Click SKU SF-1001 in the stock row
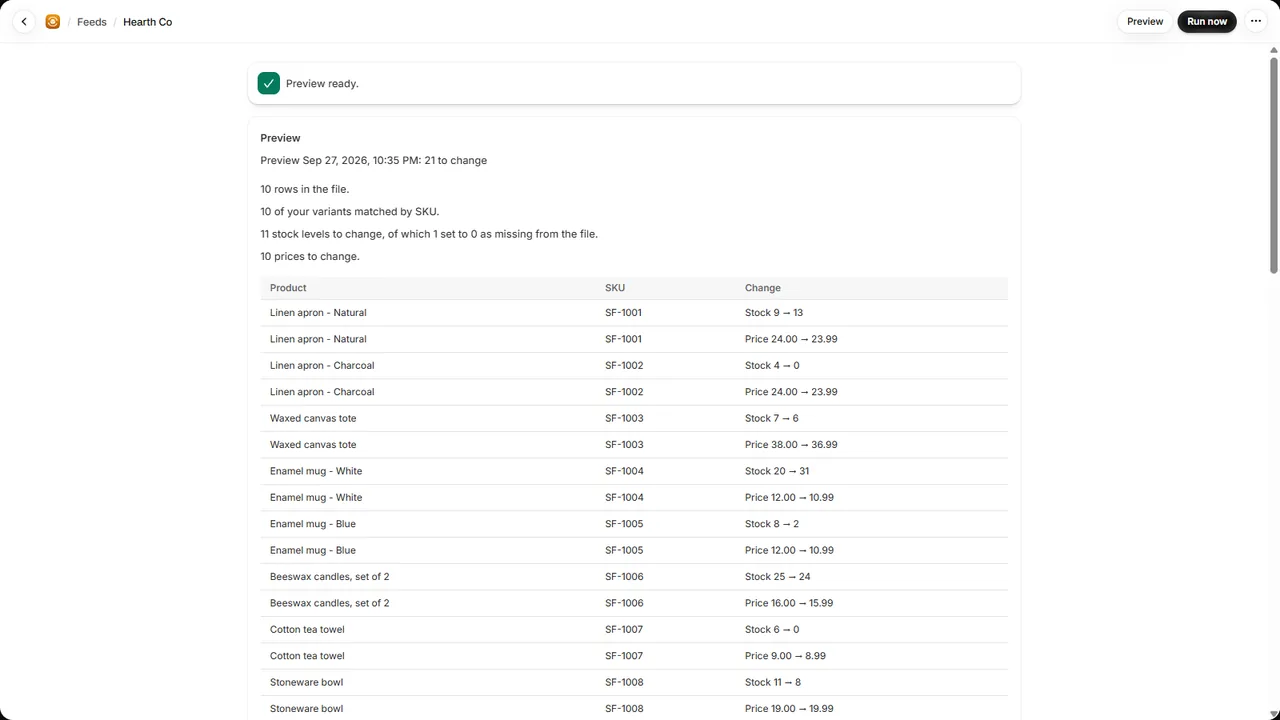 623,313
